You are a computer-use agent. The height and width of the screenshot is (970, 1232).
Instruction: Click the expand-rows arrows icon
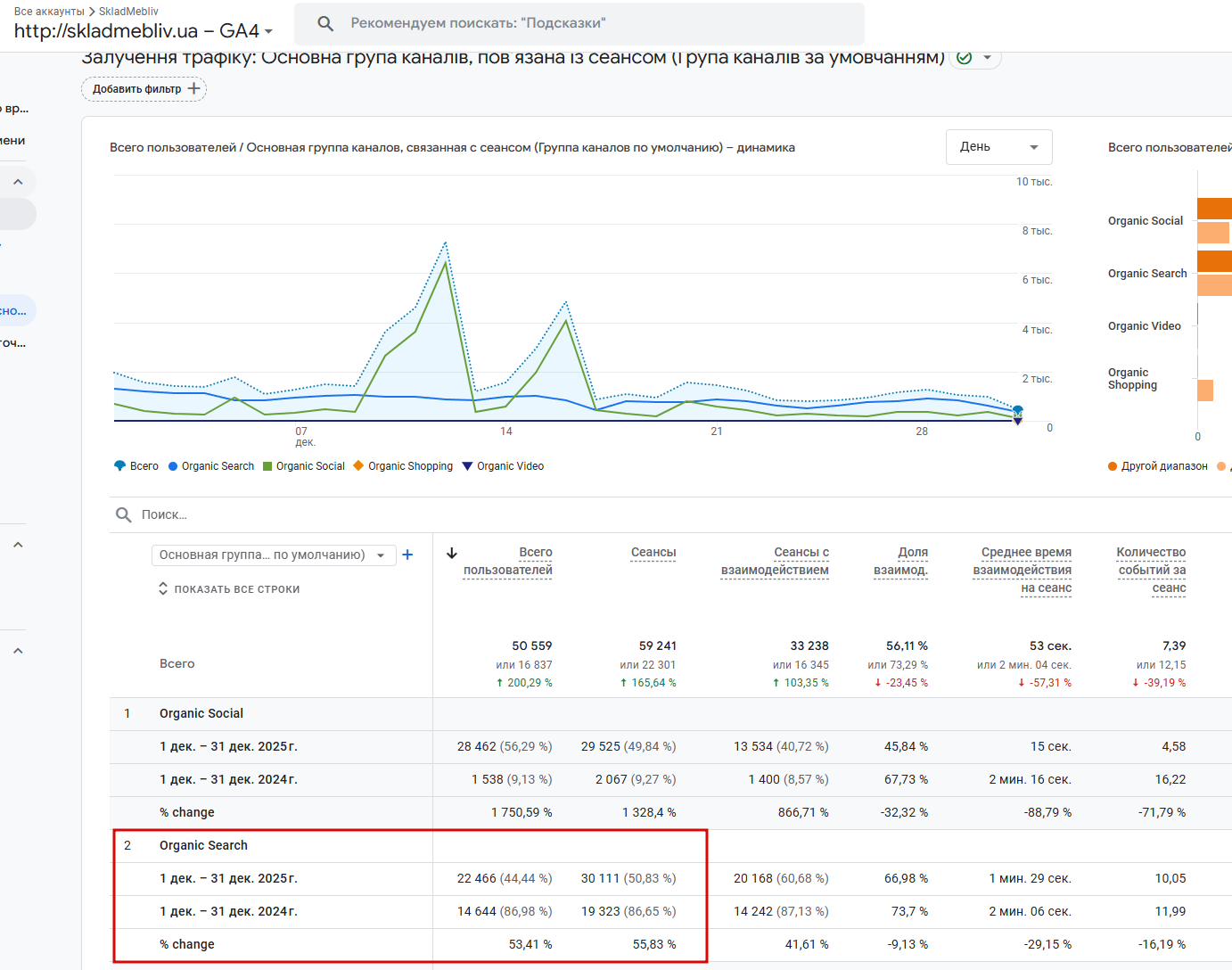[x=163, y=588]
